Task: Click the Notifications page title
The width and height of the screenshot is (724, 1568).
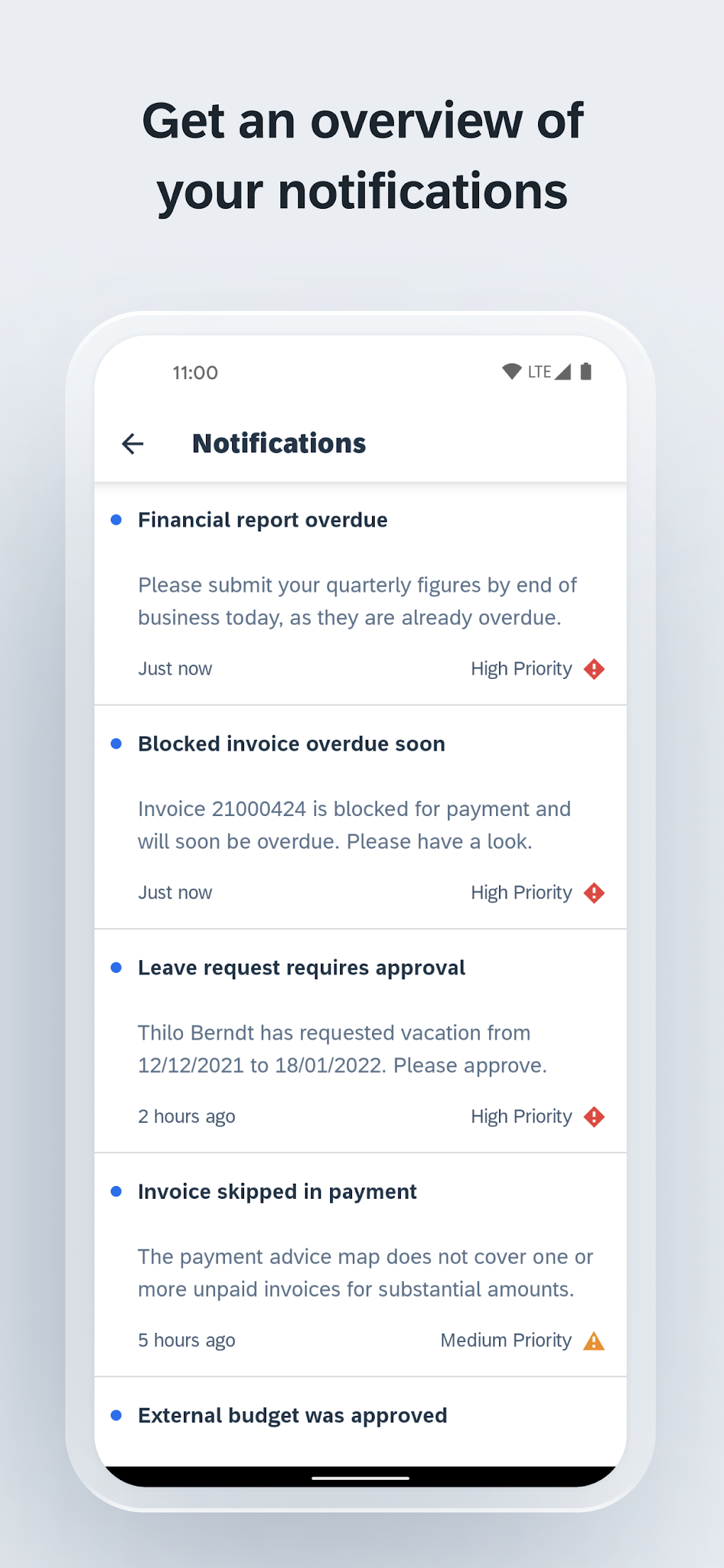Action: (279, 444)
